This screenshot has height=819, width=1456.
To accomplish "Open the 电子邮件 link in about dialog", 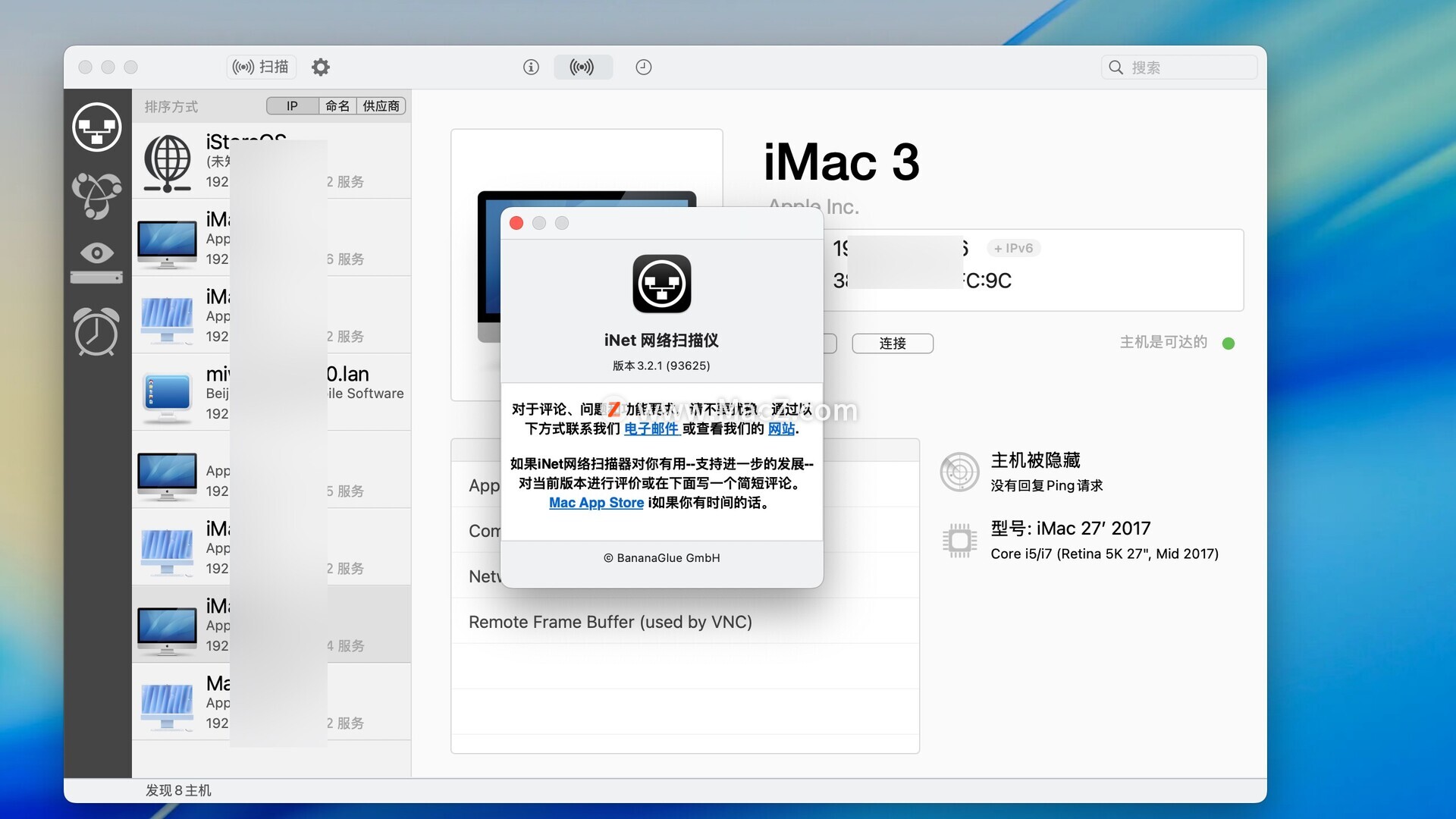I will point(651,429).
